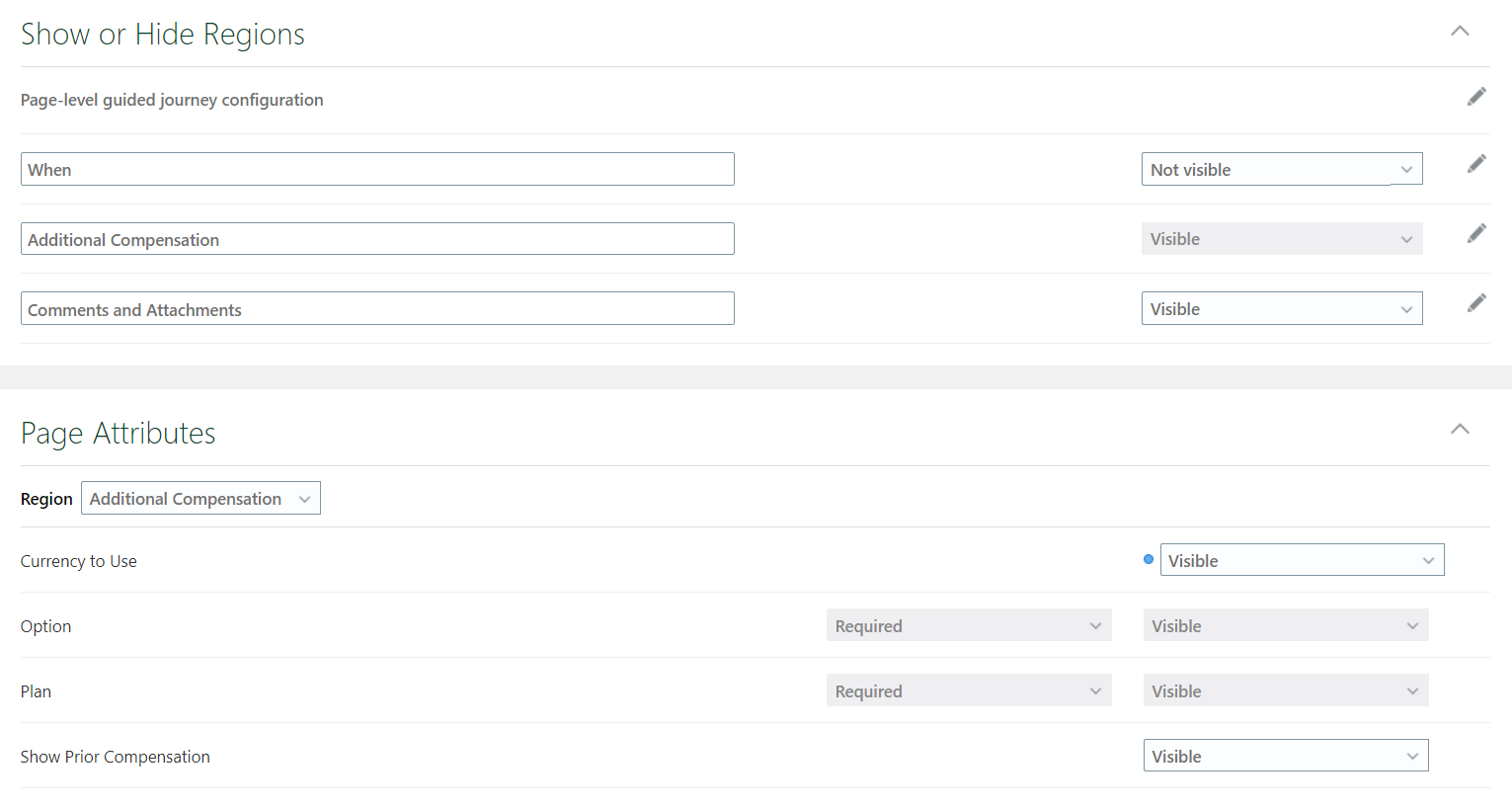Click the Plan attribute label
Screen dimensions: 1512x810
tap(36, 690)
